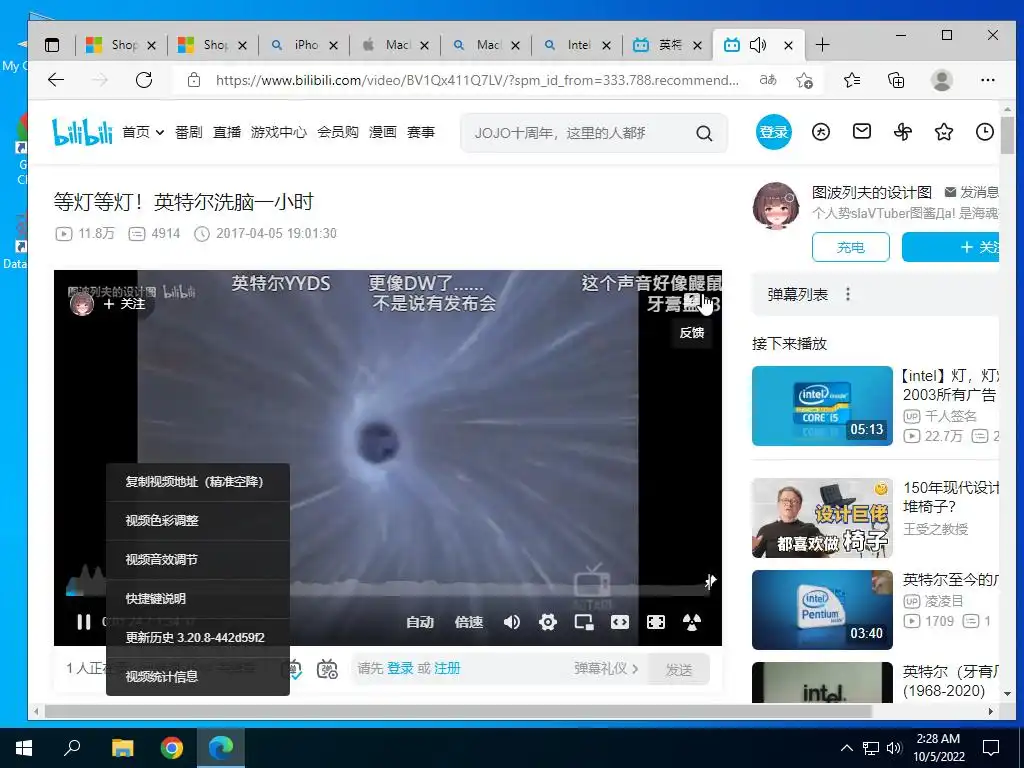This screenshot has height=768, width=1024.
Task: Pause the video with the pause button
Action: (x=84, y=622)
